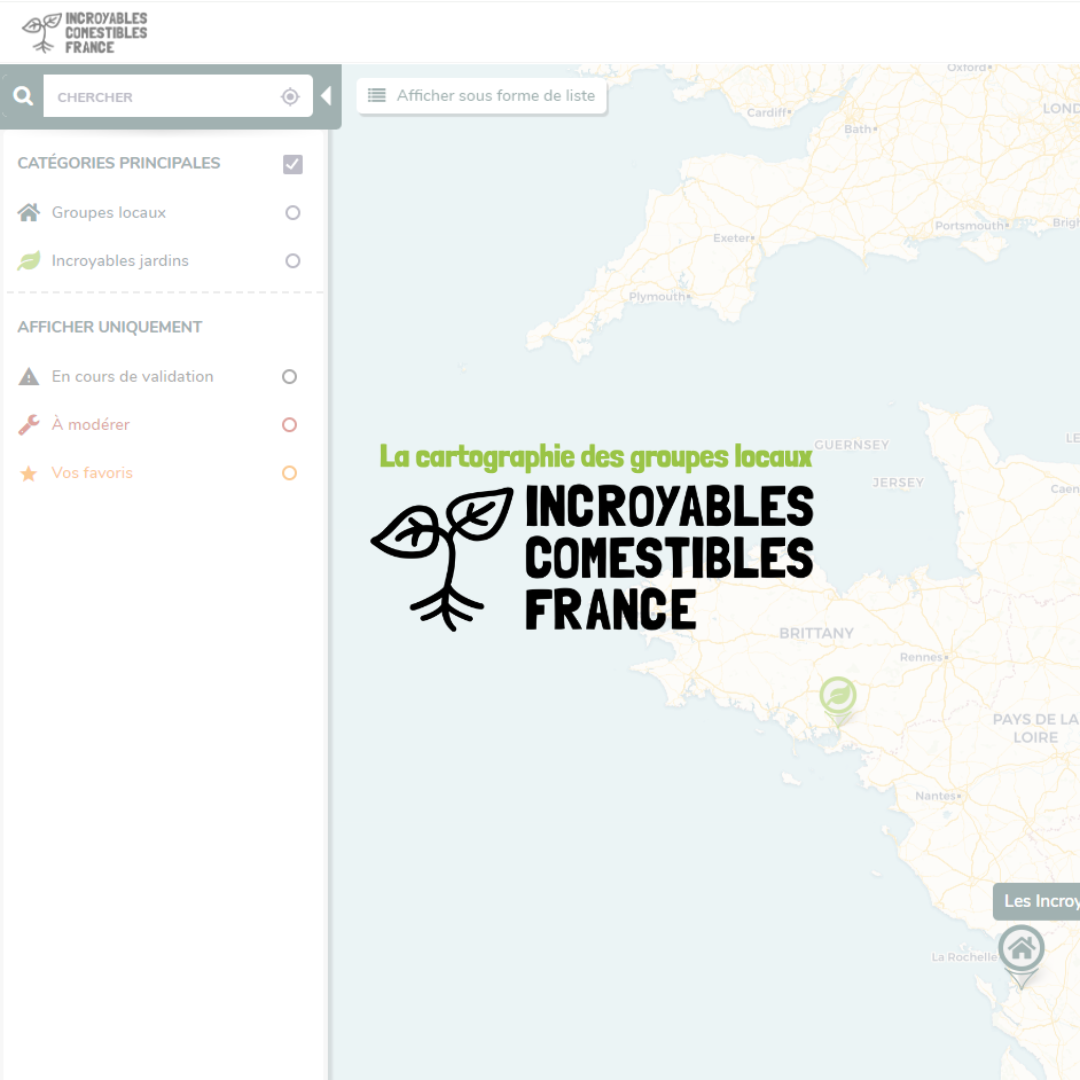
Task: Toggle En cours de validation radio
Action: (289, 377)
